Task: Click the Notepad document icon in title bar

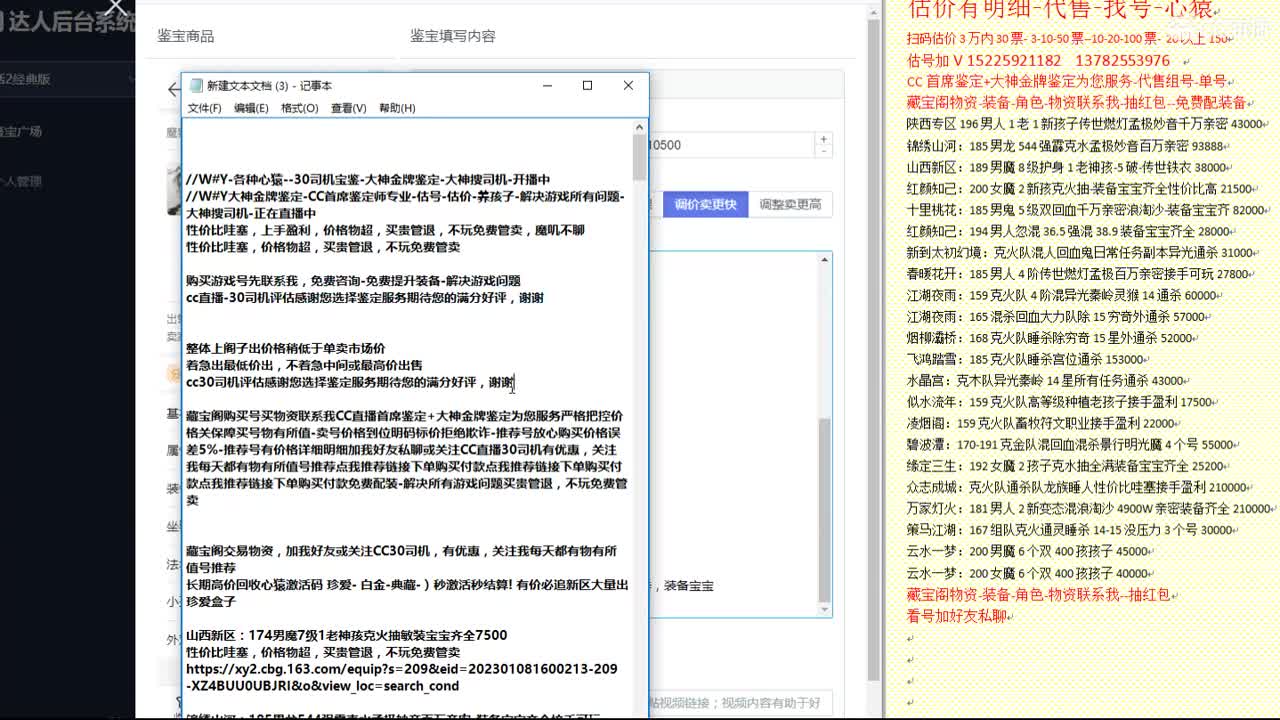Action: pos(196,86)
